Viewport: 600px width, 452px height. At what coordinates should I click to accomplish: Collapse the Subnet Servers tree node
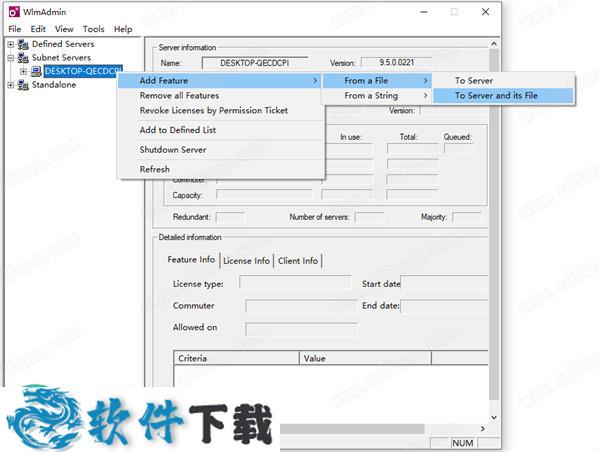click(11, 58)
